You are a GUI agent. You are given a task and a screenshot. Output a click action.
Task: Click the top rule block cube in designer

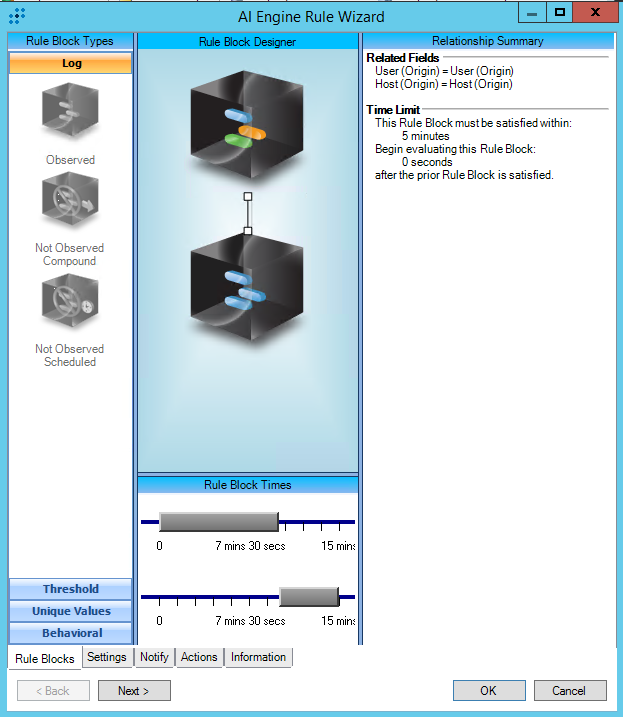pos(247,118)
